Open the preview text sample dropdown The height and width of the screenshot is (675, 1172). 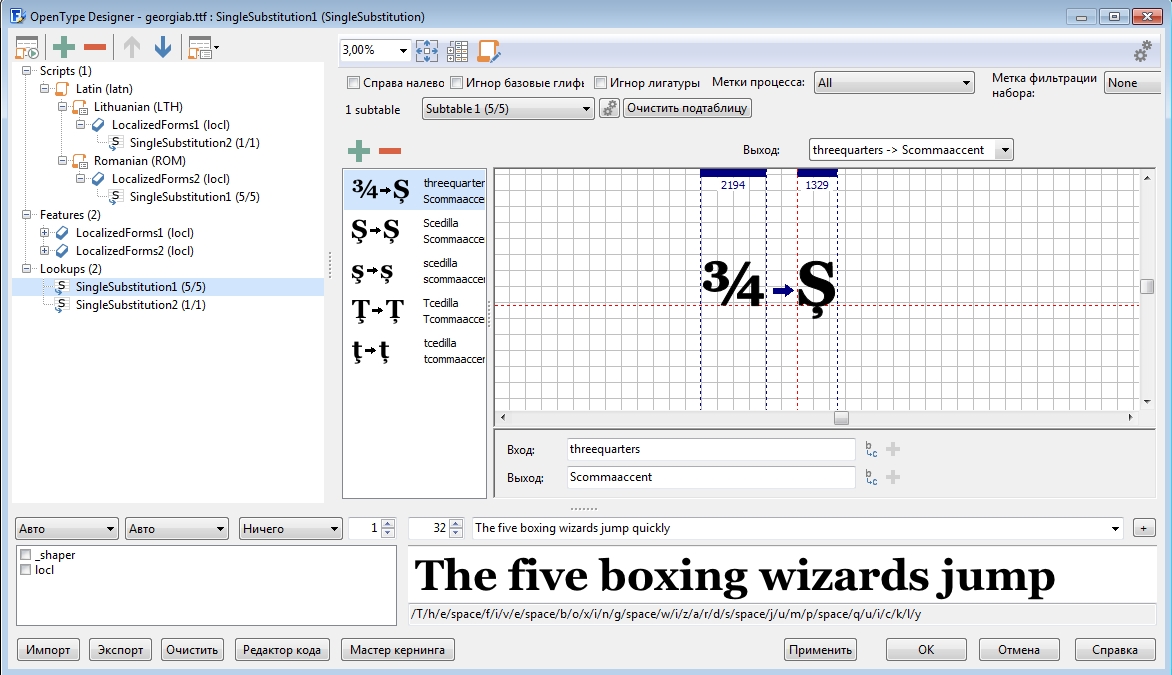[1115, 528]
